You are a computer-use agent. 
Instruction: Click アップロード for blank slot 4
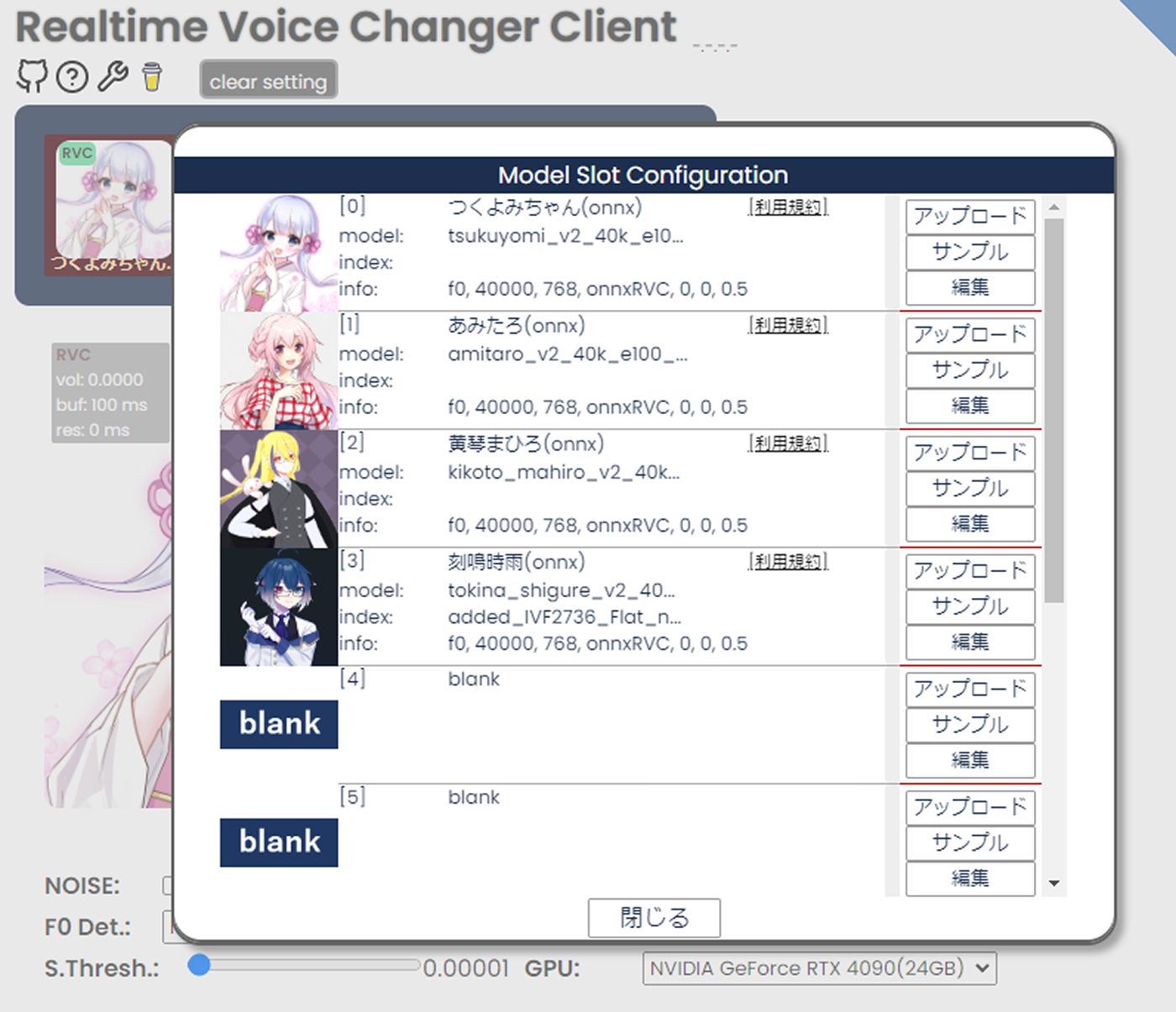tap(970, 690)
